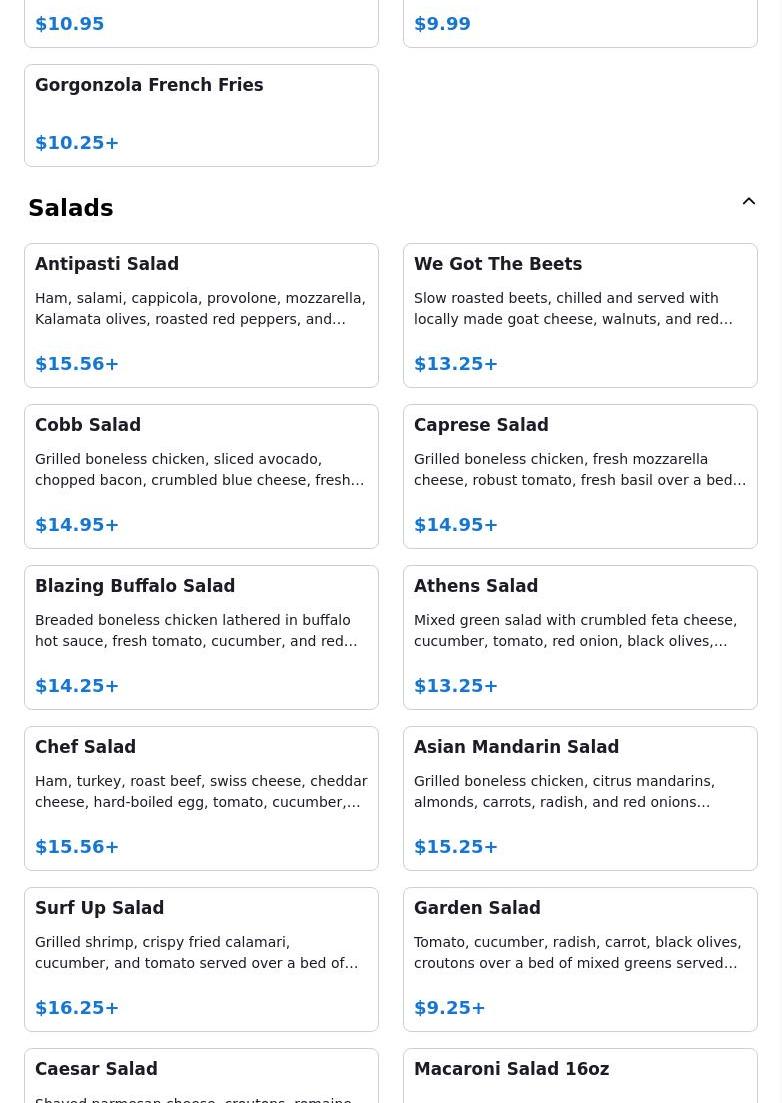Screen dimensions: 782x1103
Task: Click the $9.25+ price on Garden Salad
Action: pyautogui.click(x=449, y=1007)
